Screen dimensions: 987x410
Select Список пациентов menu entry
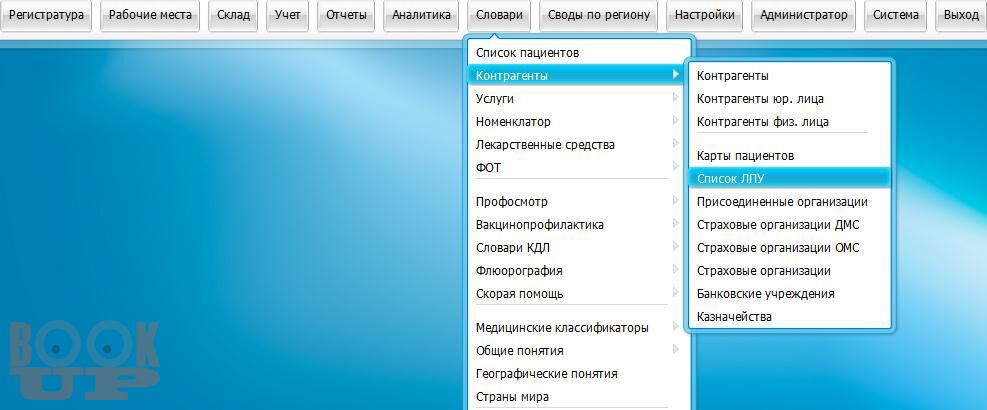click(578, 53)
